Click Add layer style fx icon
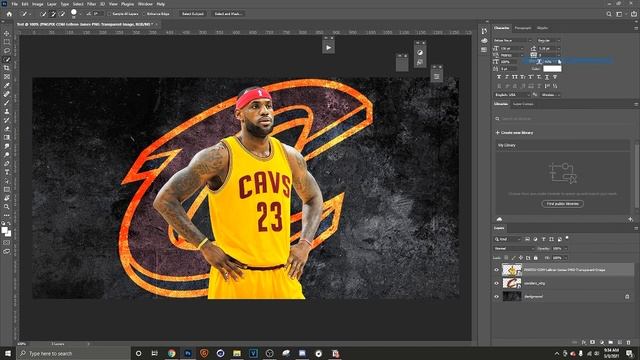 (584, 342)
